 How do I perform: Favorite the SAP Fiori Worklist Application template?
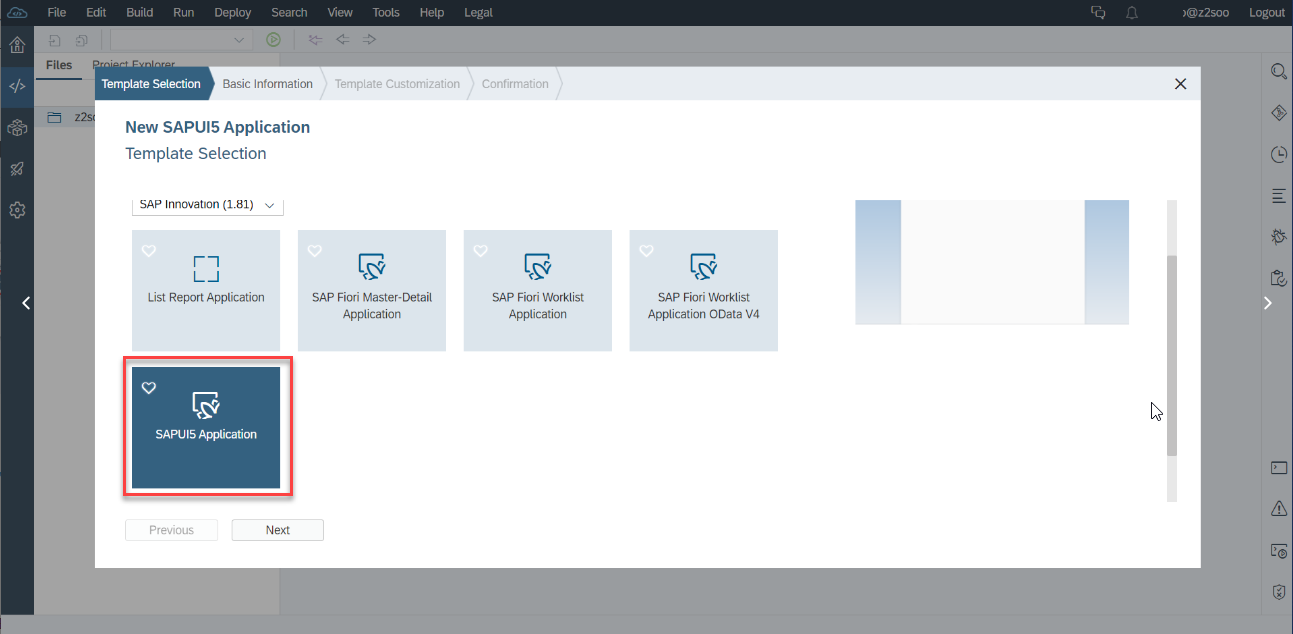tap(481, 251)
